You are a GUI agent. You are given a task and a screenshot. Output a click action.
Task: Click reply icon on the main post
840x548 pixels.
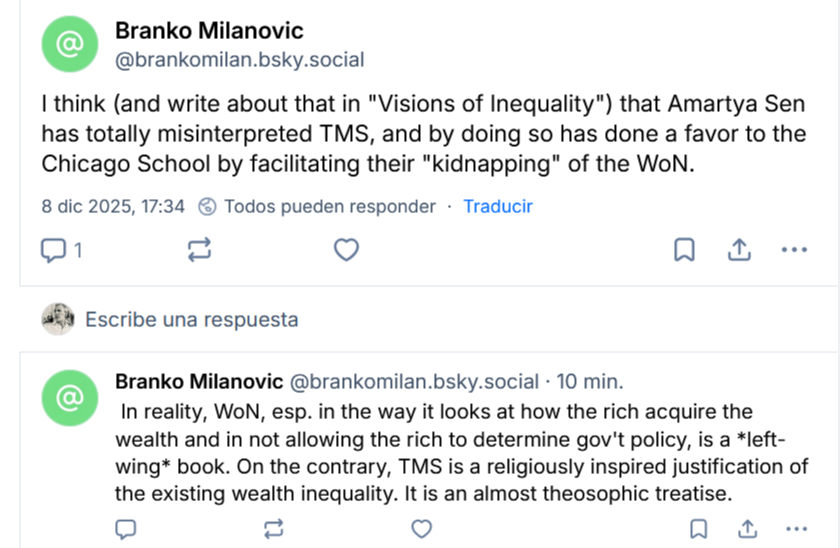click(52, 250)
